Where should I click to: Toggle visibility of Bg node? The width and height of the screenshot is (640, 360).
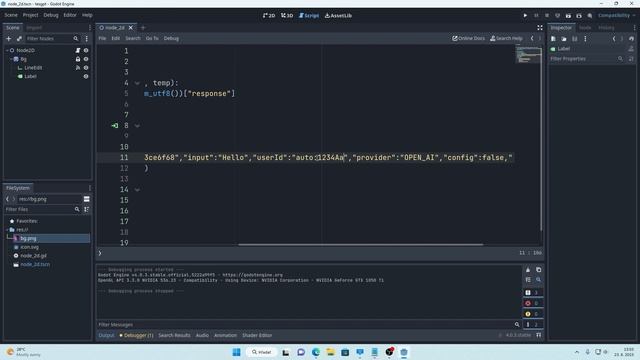click(x=86, y=59)
